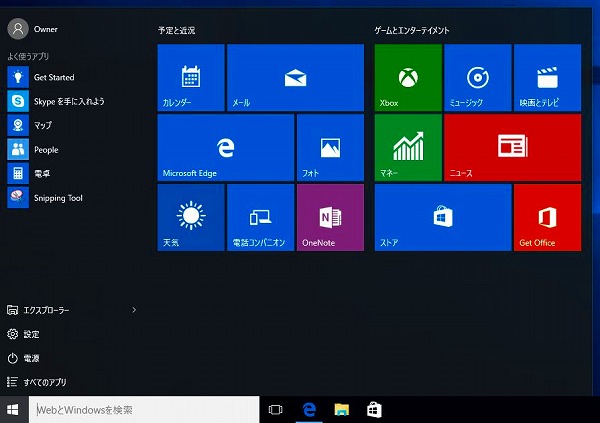Launch the Calculator (電卓) app entry

point(73,174)
